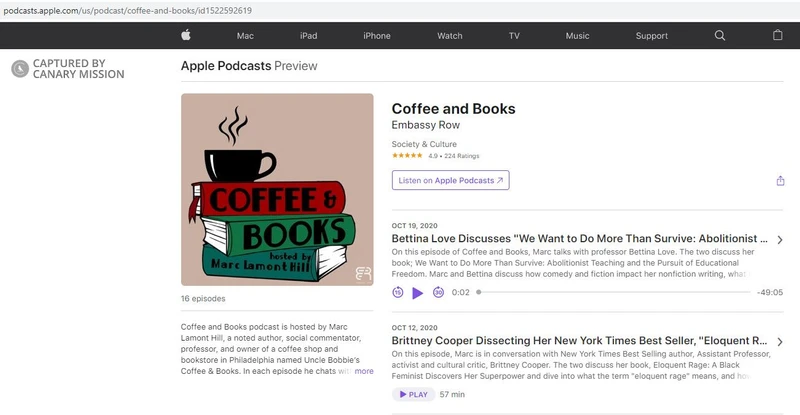Expand chevron next to Bettina Love episode
The image size is (800, 415).
click(x=780, y=239)
